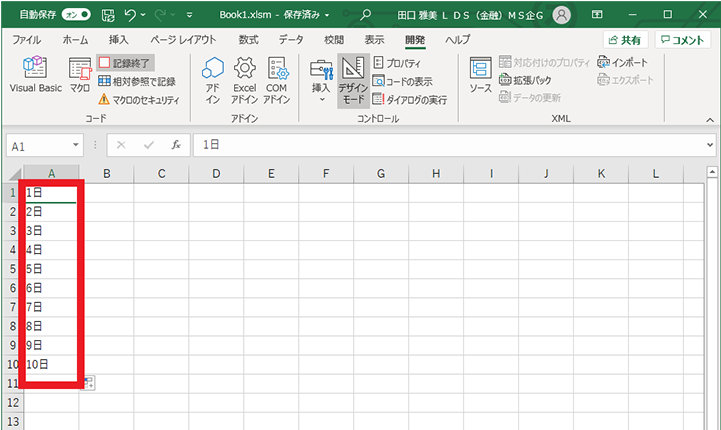Image resolution: width=721 pixels, height=430 pixels.
Task: Open Excel アドイン dialog
Action: point(244,80)
